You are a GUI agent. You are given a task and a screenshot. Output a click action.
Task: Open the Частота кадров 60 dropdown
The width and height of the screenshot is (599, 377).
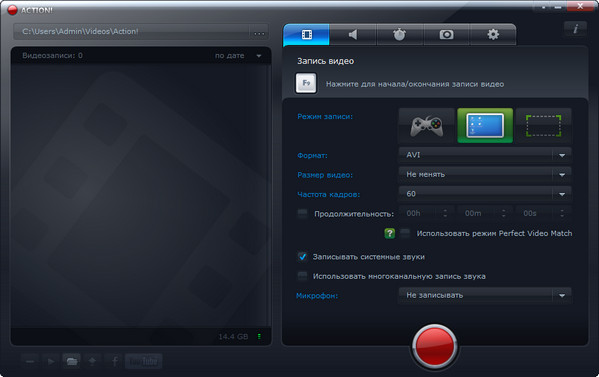(485, 194)
